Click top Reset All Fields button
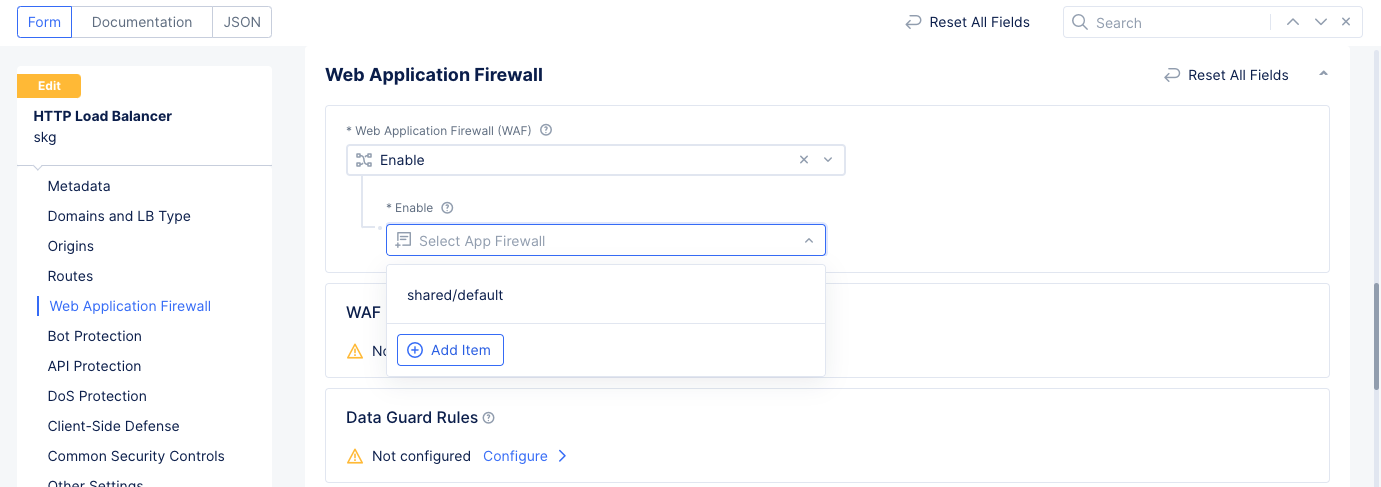Image resolution: width=1381 pixels, height=487 pixels. 967,22
